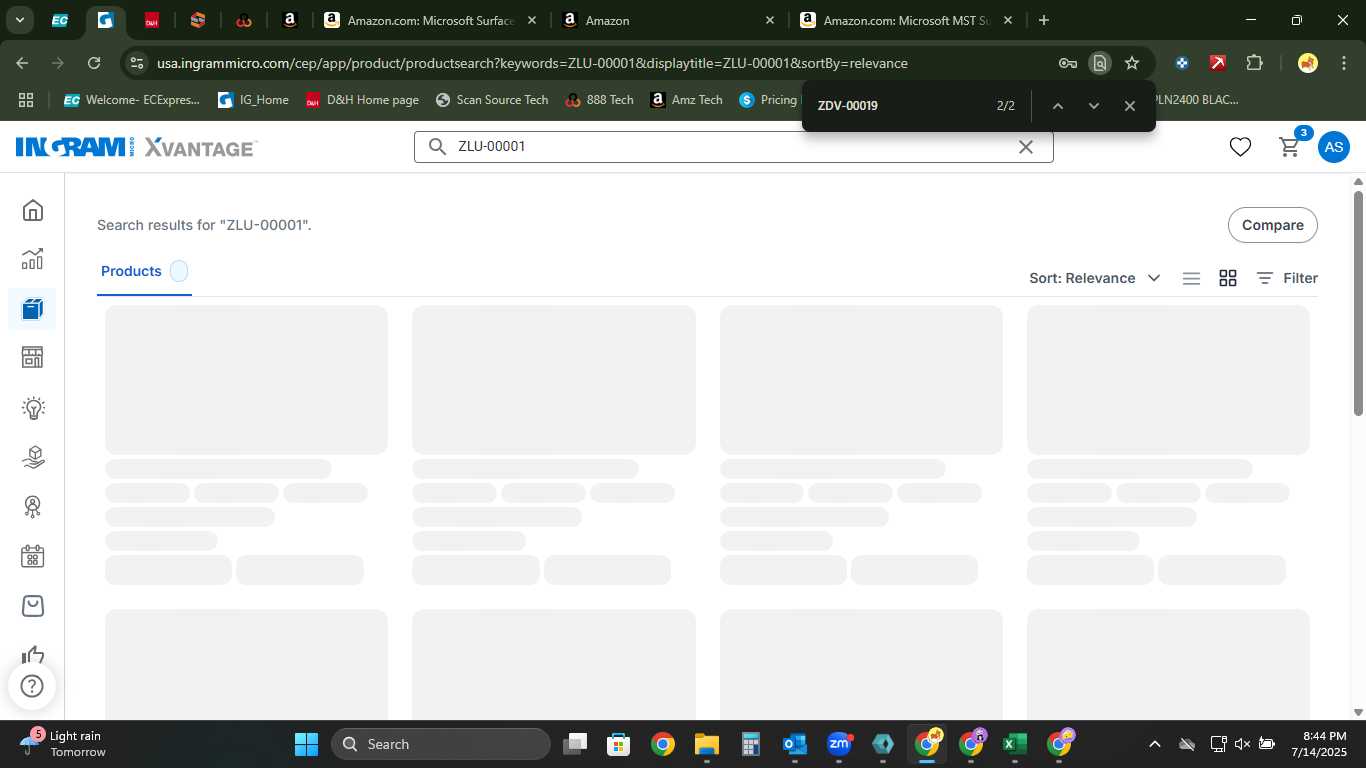Click the address bar URL
The height and width of the screenshot is (768, 1366).
[532, 63]
